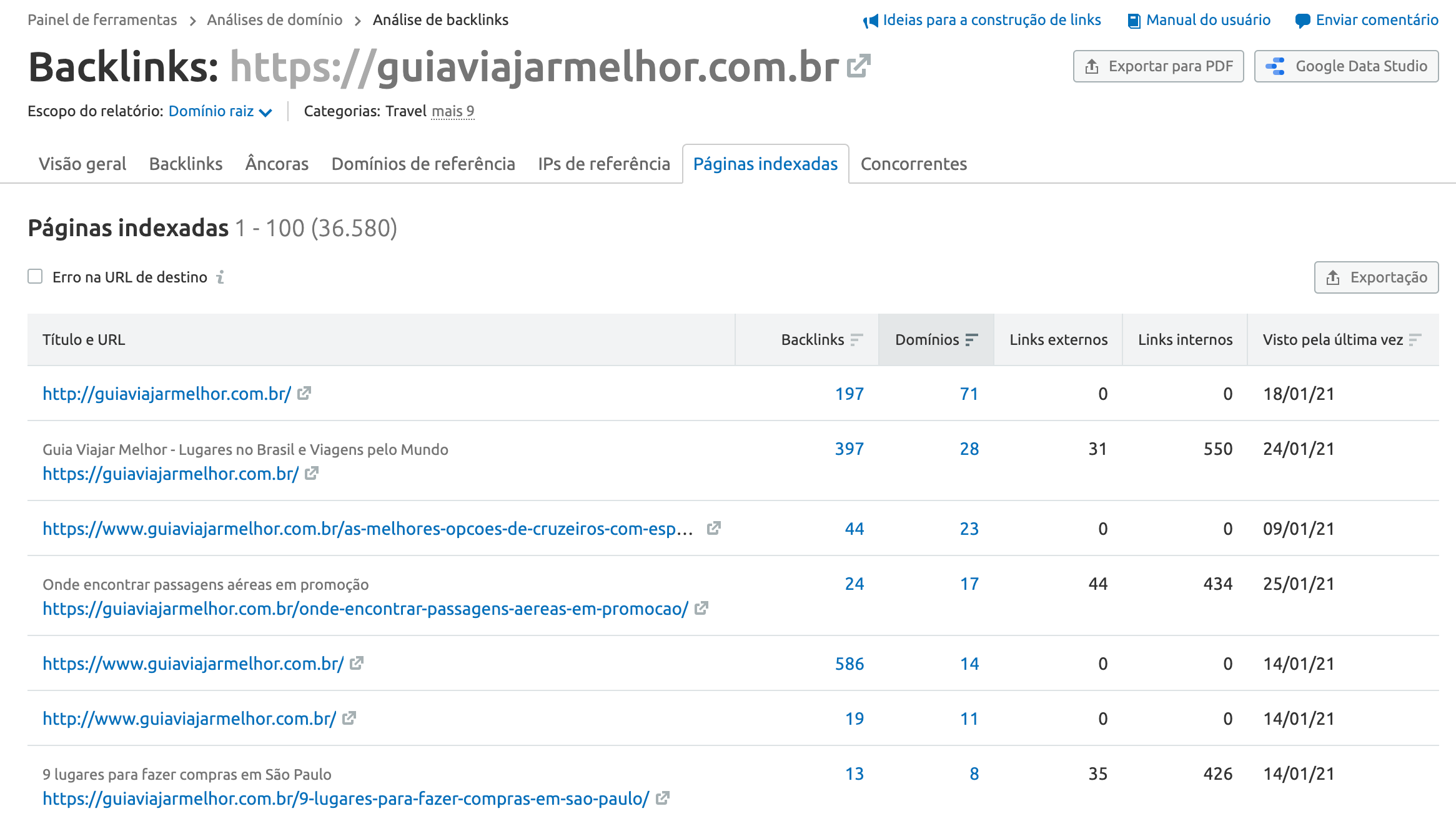Sort by Domínios column sort icon

(x=971, y=339)
